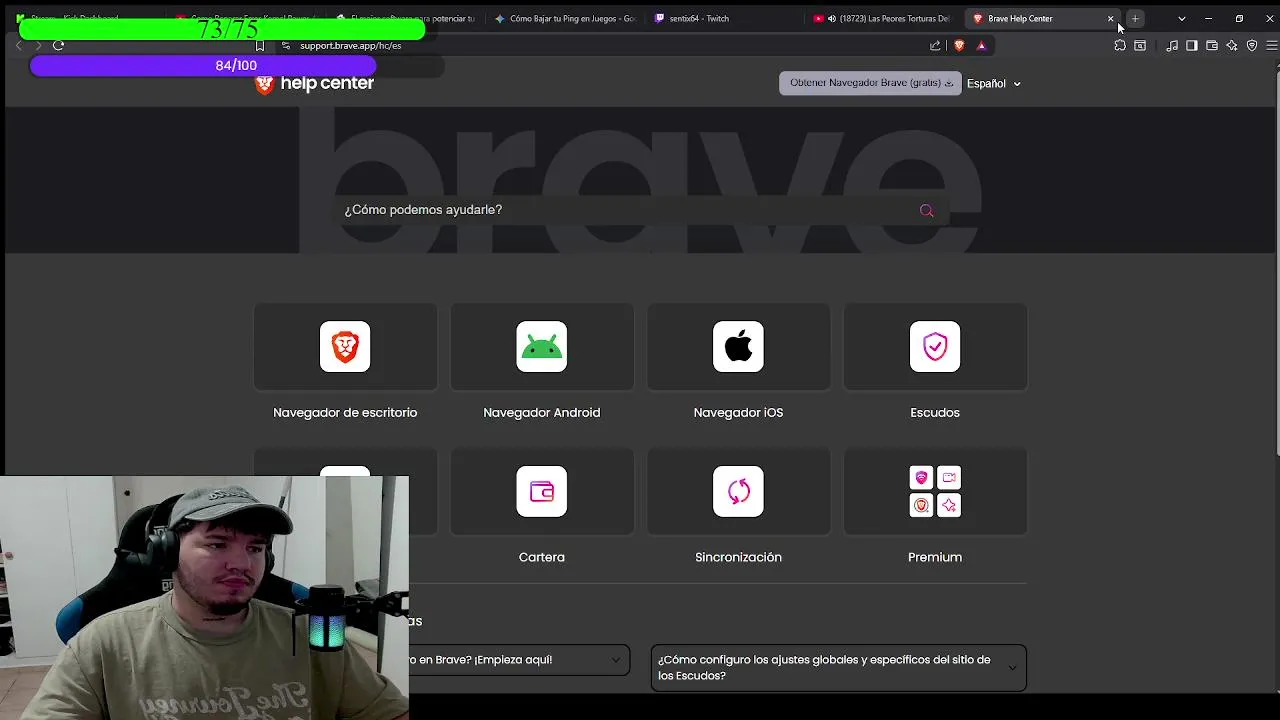
Task: Click the green 73/75 progress bar overlay
Action: (222, 29)
